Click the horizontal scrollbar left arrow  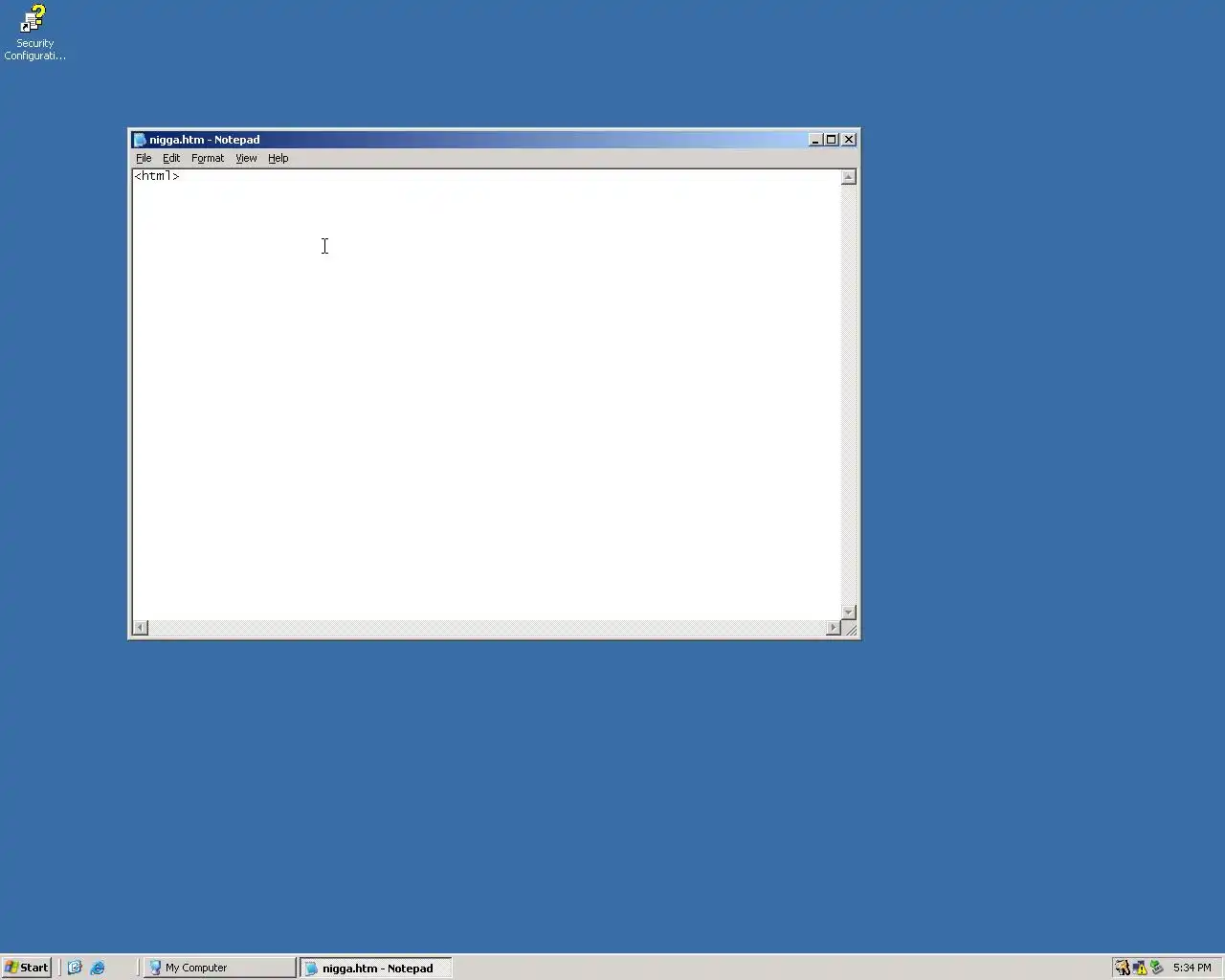tap(141, 628)
